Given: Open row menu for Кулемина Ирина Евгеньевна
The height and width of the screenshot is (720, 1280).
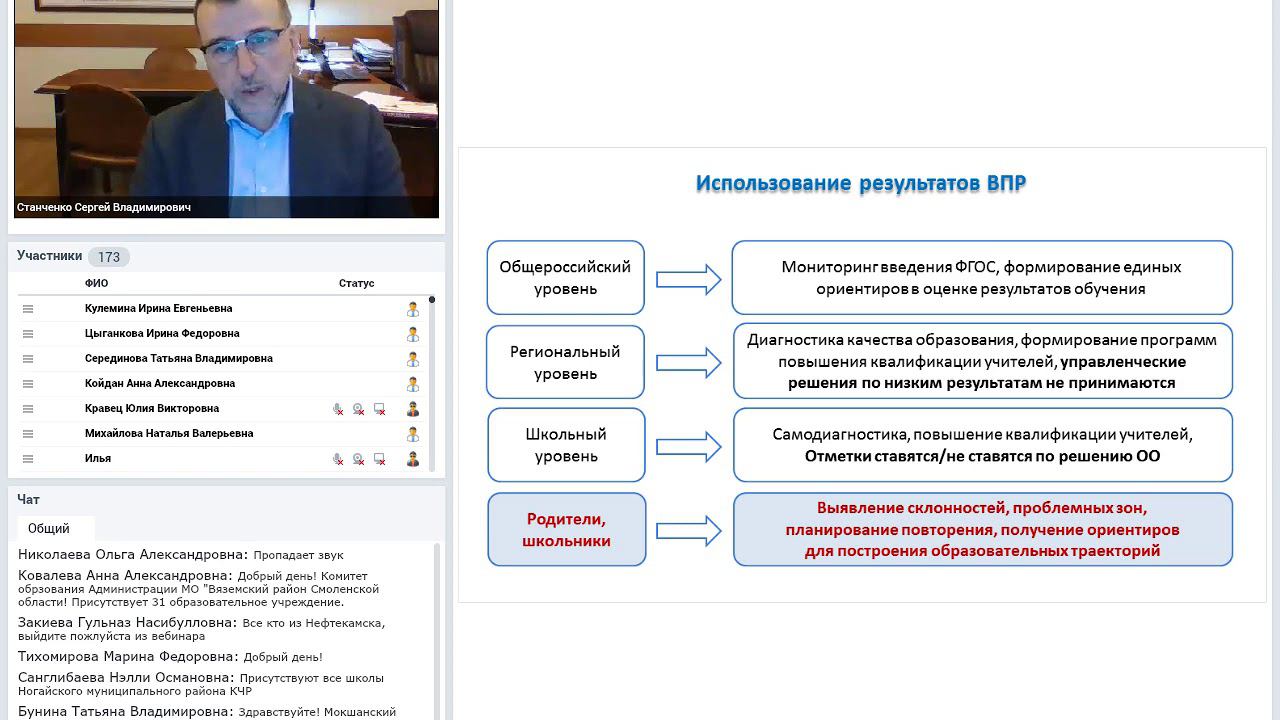Looking at the screenshot, I should pos(28,309).
